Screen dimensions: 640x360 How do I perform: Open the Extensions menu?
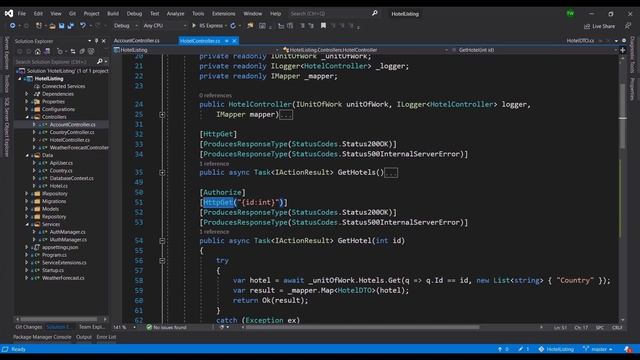[x=223, y=13]
